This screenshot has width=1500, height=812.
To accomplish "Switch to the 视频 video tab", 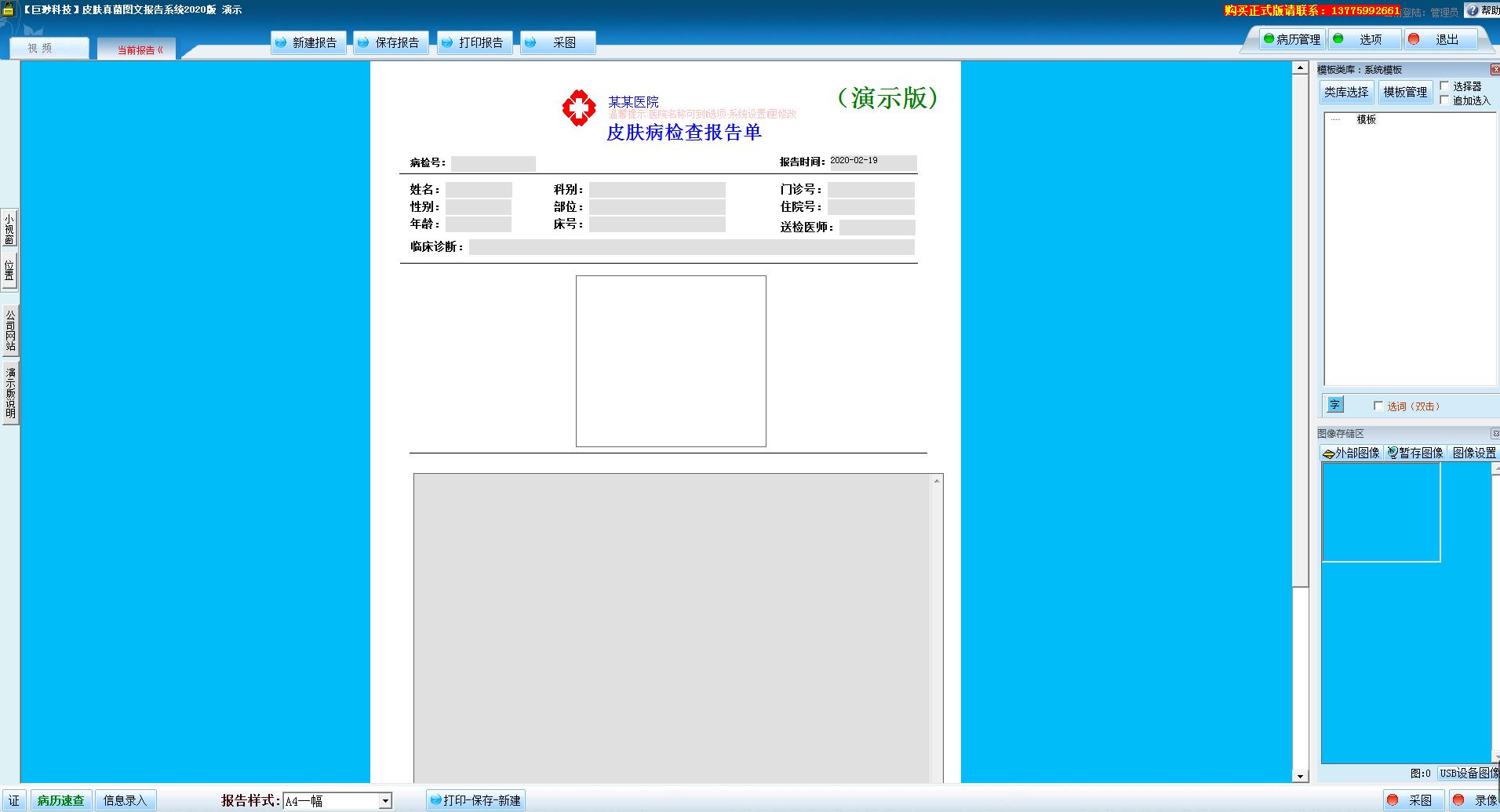I will coord(49,49).
